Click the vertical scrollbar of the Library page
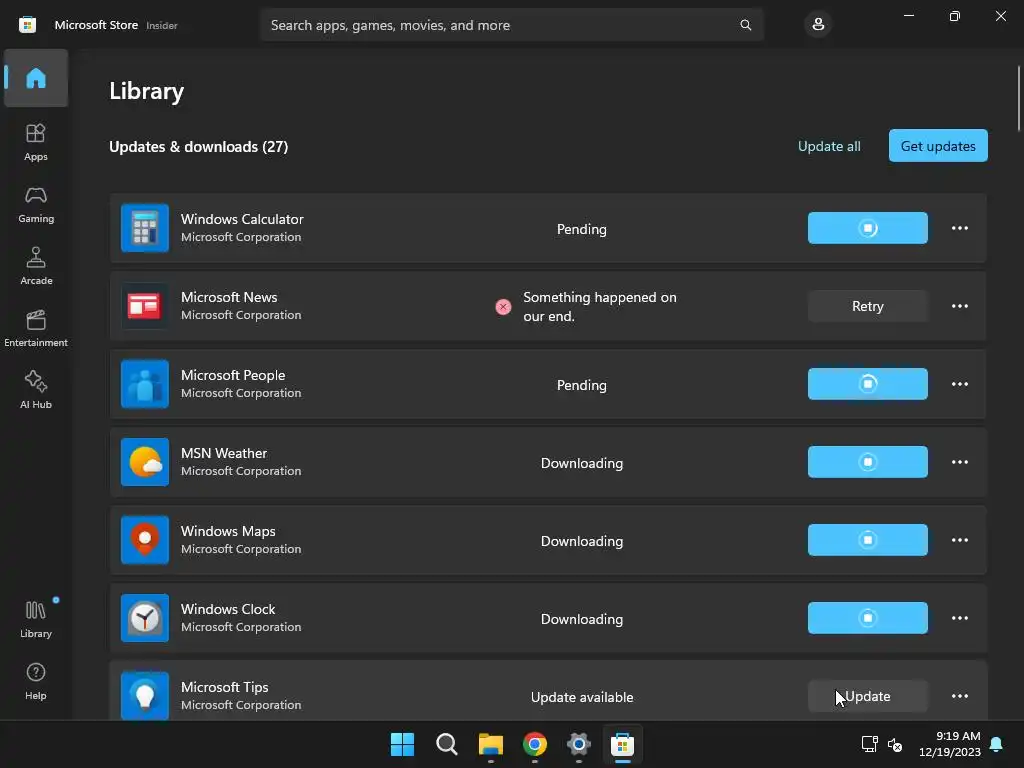 click(1018, 98)
